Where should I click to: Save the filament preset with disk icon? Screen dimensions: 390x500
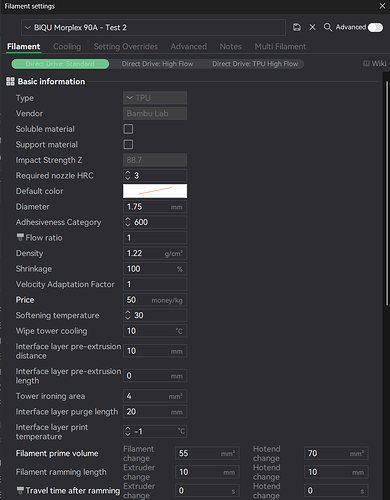pyautogui.click(x=297, y=27)
